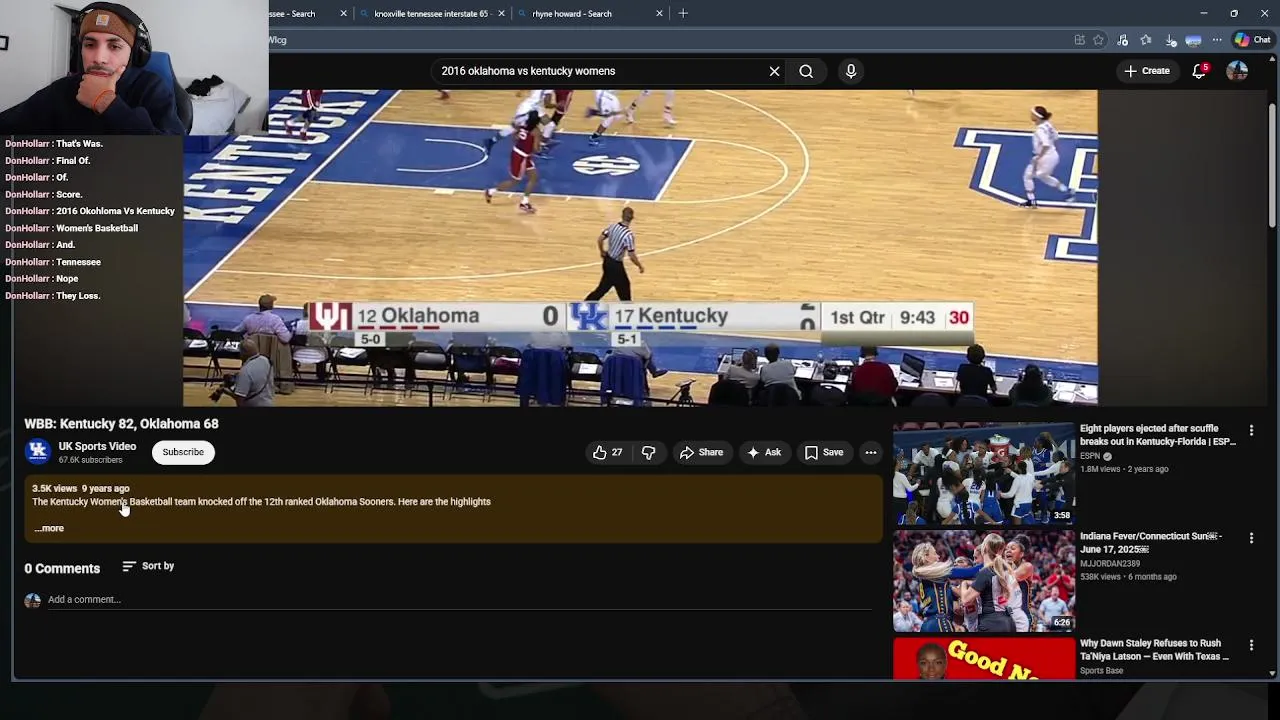Click video title Kentucky 82, Oklahoma 68

pos(122,424)
